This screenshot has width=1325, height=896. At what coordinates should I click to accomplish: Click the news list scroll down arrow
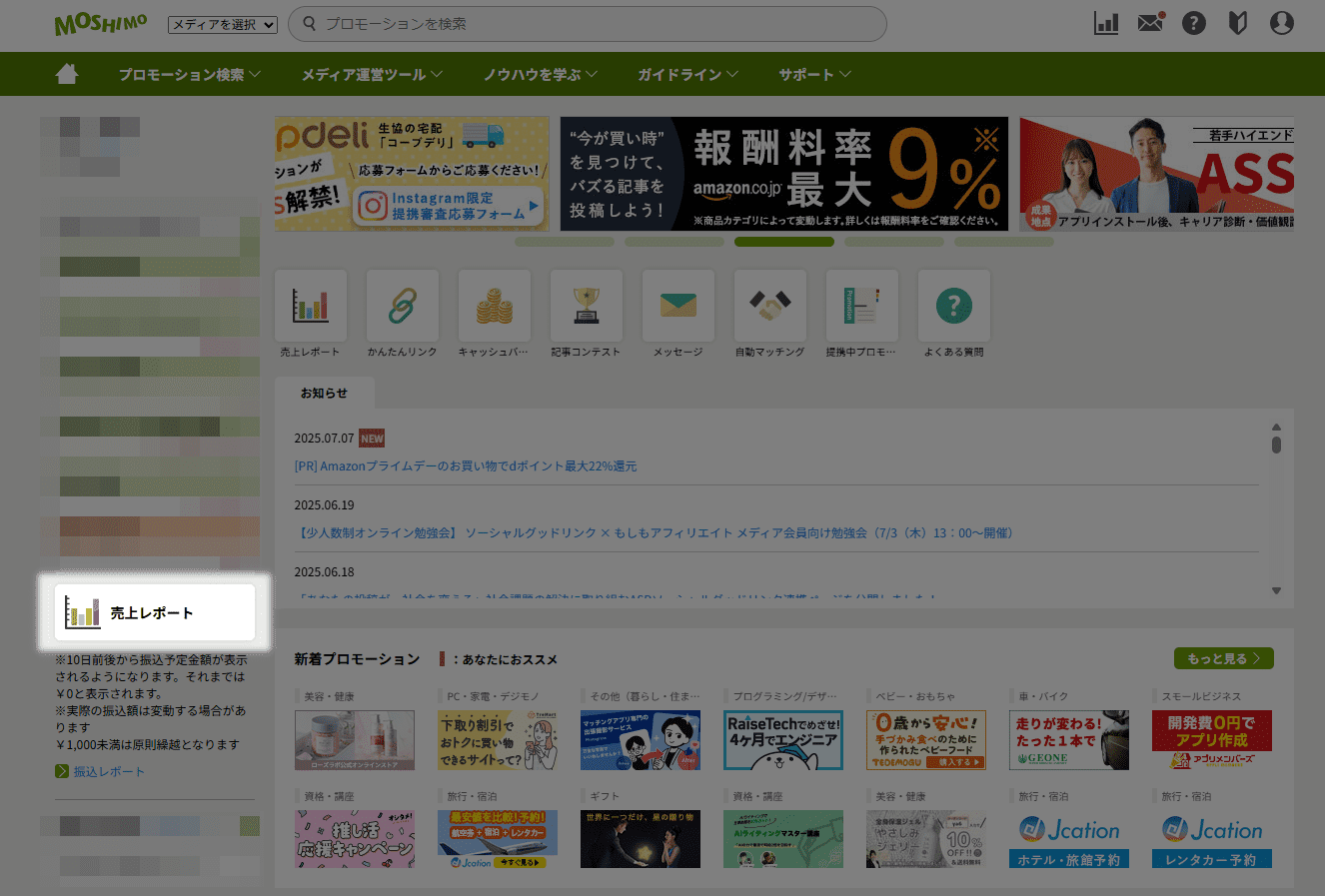[x=1276, y=591]
